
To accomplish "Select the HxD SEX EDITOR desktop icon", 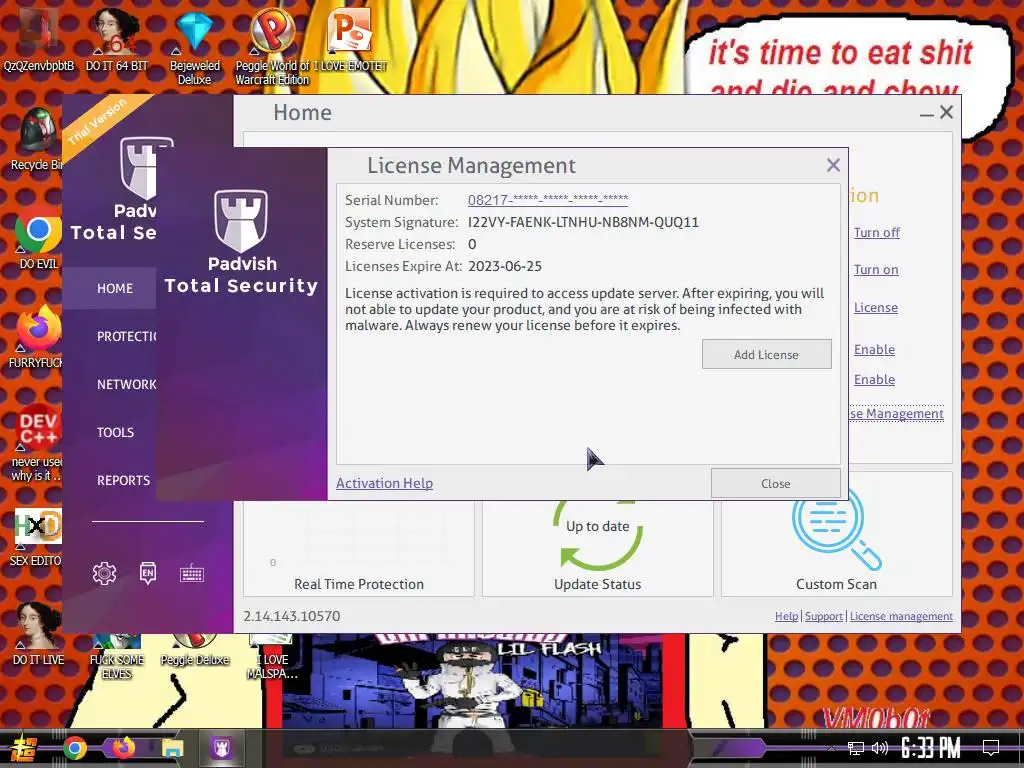I will (37, 537).
